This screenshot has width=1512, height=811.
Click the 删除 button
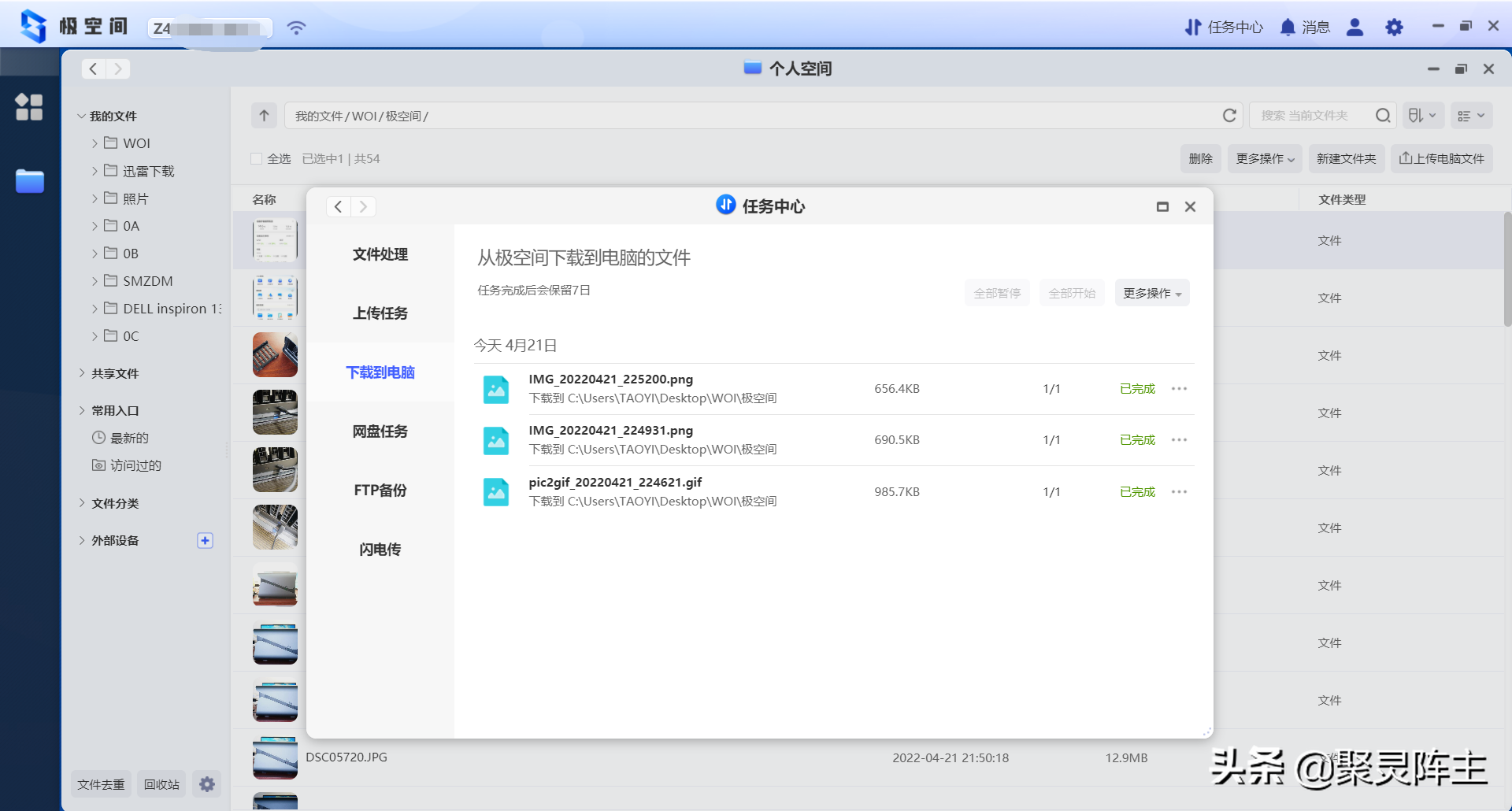point(1201,159)
